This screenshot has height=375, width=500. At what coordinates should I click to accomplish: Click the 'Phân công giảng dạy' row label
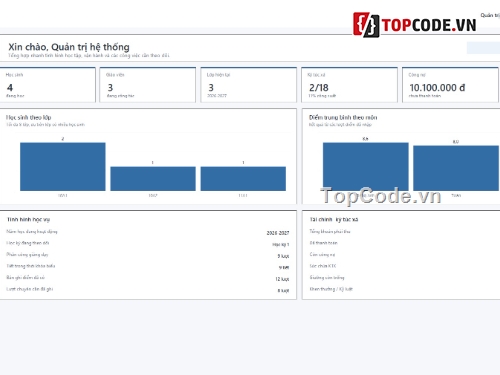pos(27,255)
